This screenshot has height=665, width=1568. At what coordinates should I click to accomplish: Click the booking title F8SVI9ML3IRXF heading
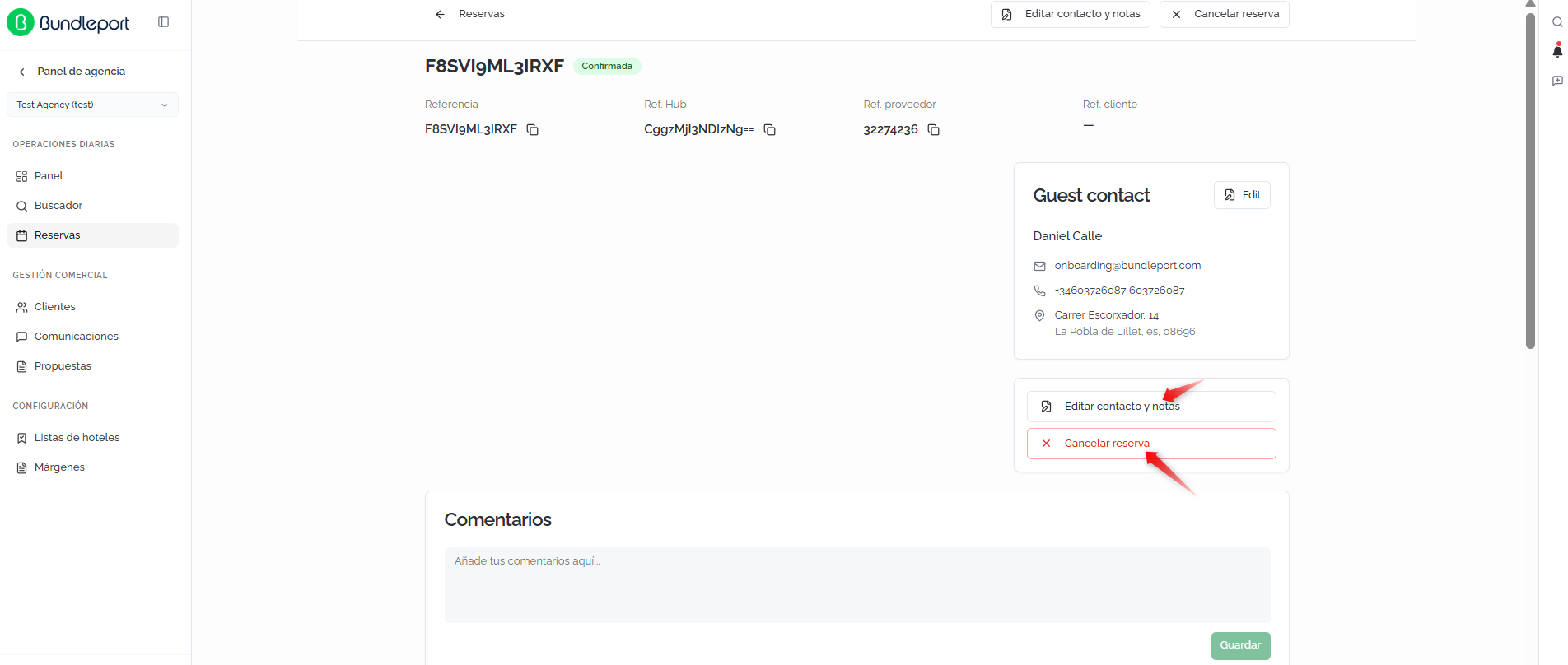494,66
